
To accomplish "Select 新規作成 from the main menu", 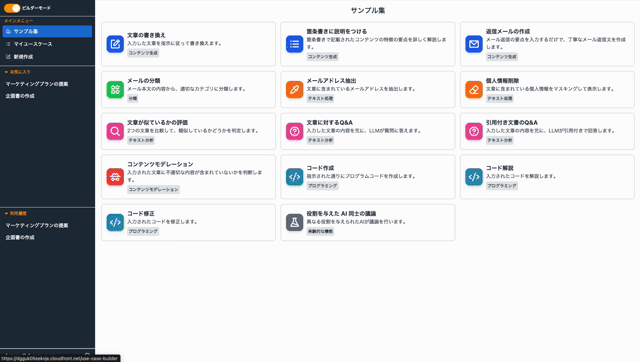I will (47, 57).
